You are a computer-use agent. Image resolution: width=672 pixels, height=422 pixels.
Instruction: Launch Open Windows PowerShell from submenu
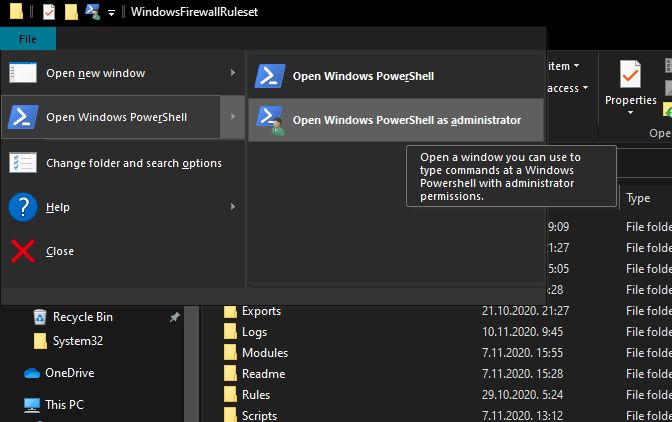coord(396,76)
